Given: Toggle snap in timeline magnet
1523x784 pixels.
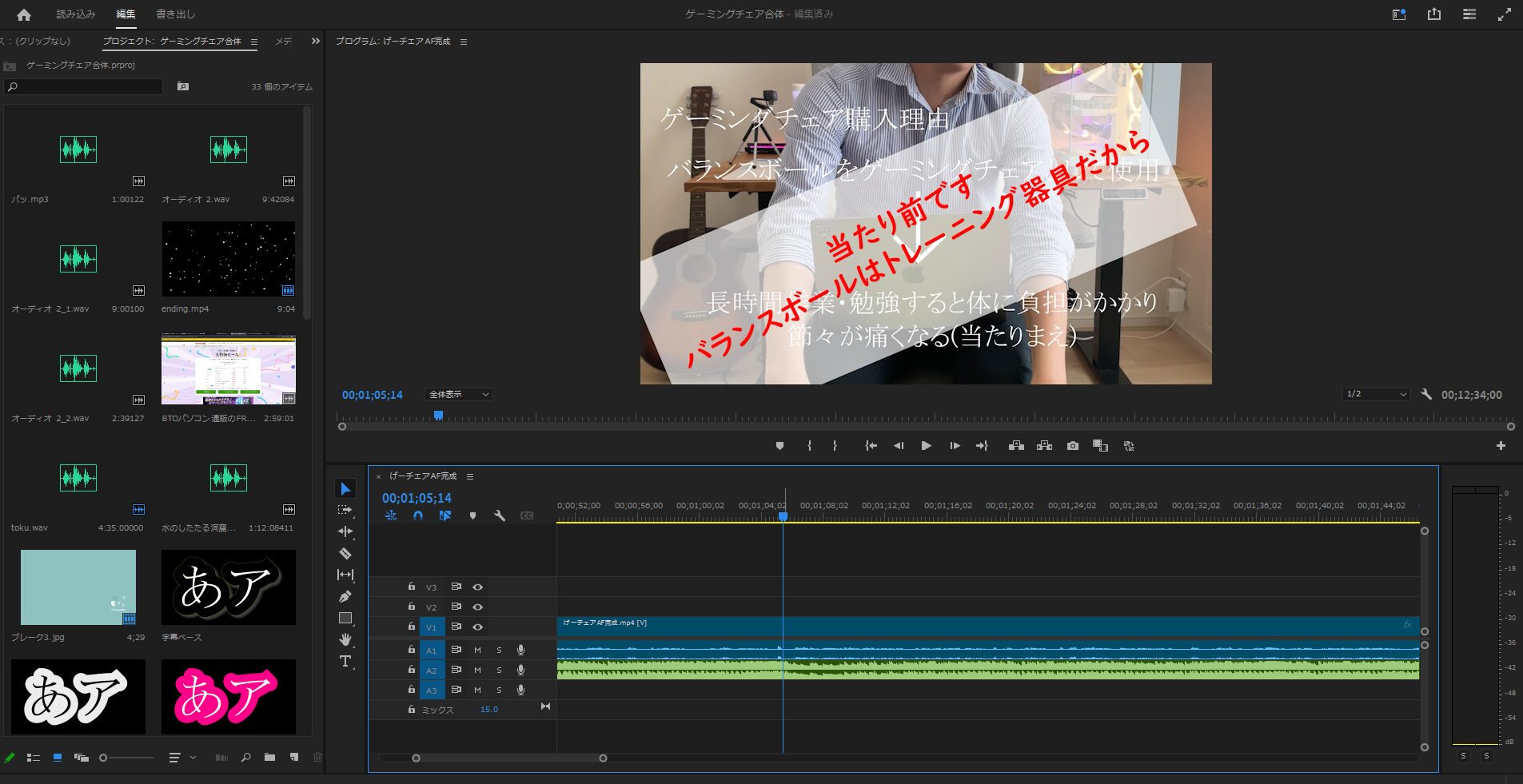Looking at the screenshot, I should [x=417, y=516].
